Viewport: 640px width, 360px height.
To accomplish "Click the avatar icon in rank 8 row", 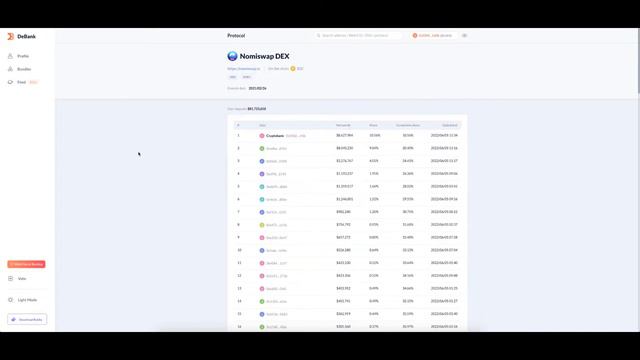I will click(x=262, y=225).
